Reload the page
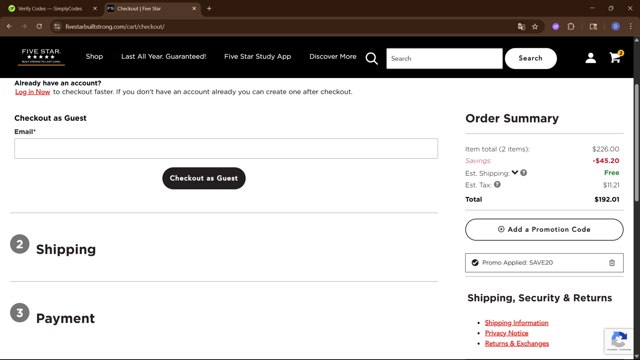This screenshot has width=640, height=360. pyautogui.click(x=39, y=27)
